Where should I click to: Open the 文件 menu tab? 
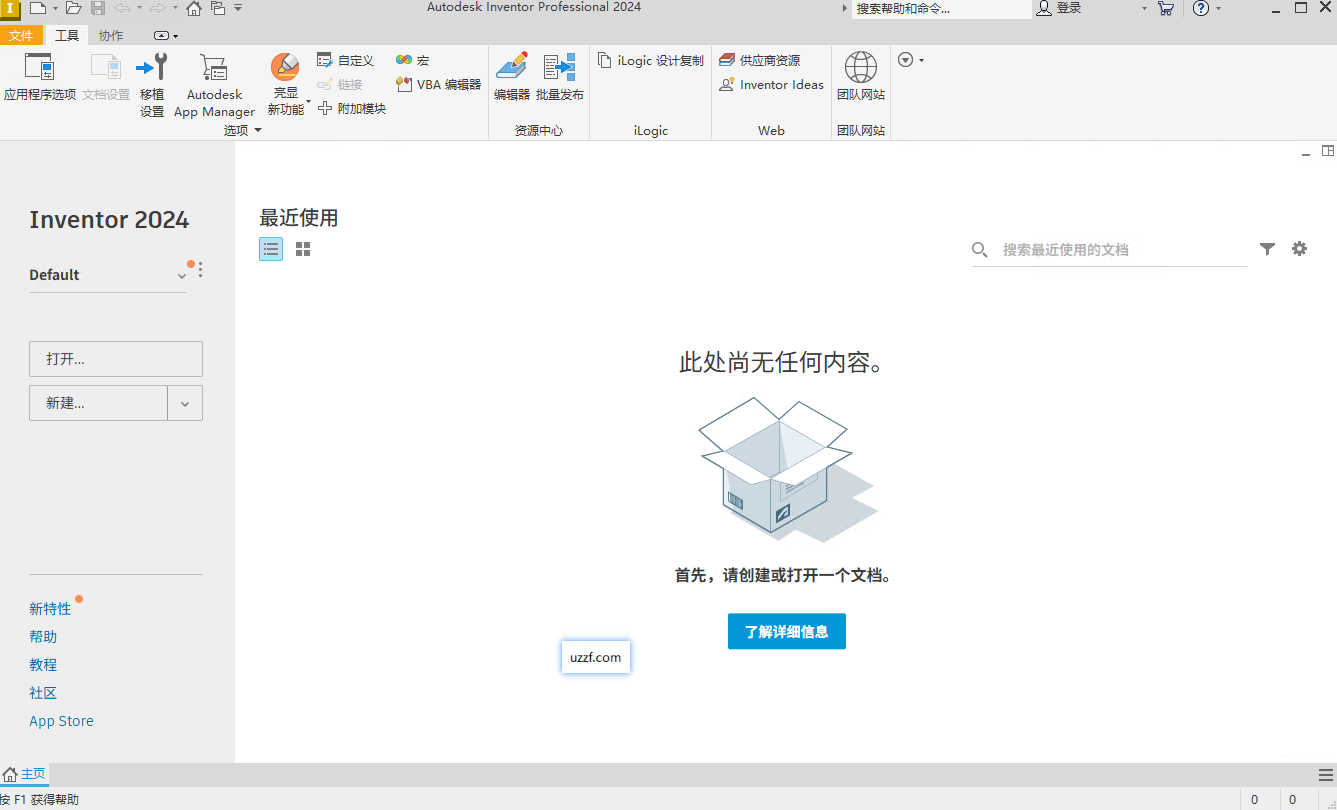[21, 36]
